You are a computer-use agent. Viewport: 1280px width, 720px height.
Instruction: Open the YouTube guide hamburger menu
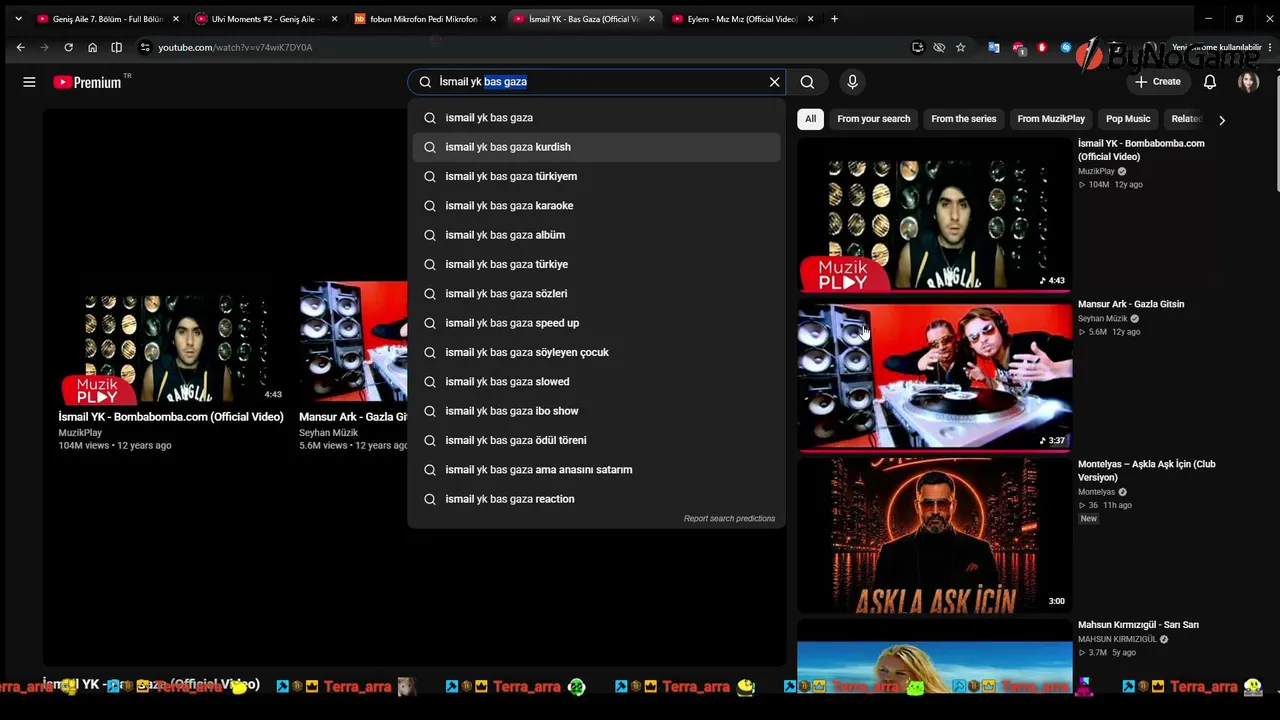pyautogui.click(x=29, y=82)
